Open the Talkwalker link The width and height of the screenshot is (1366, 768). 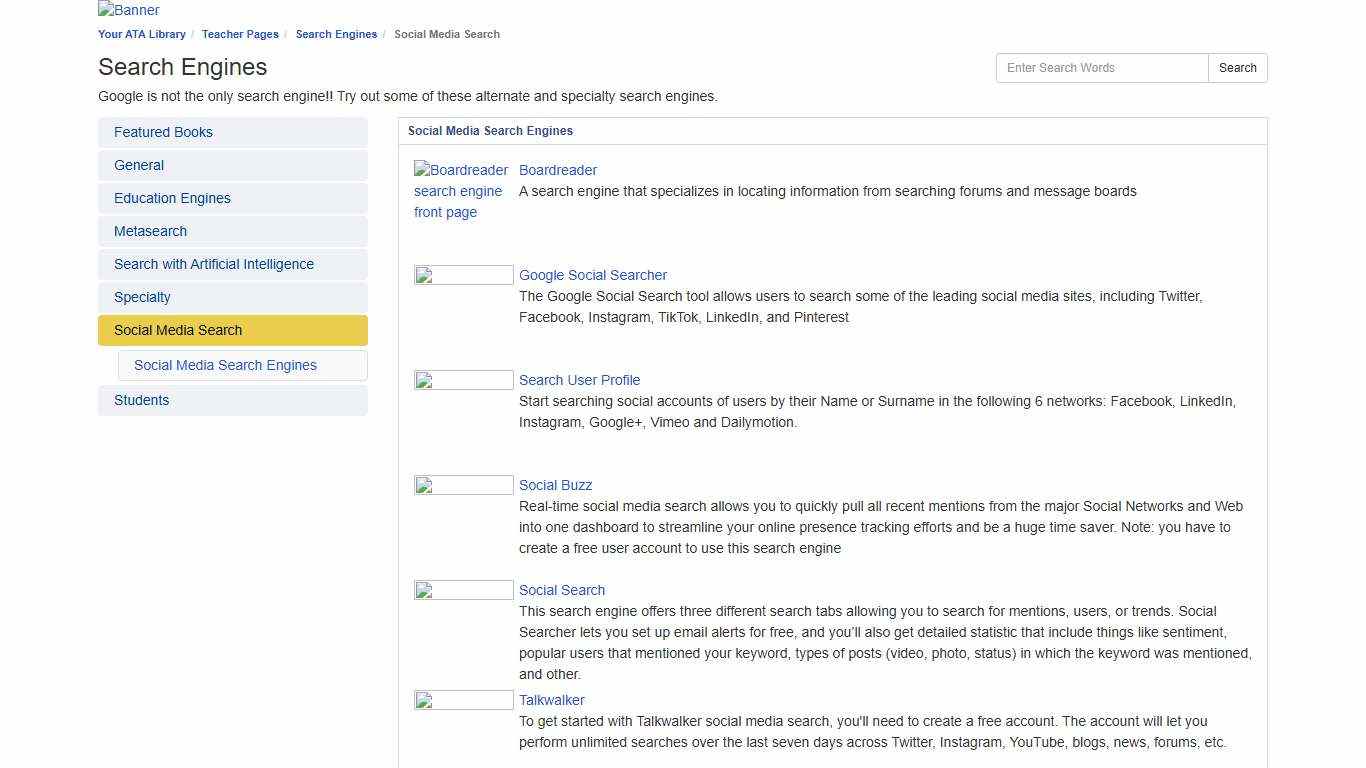coord(551,700)
